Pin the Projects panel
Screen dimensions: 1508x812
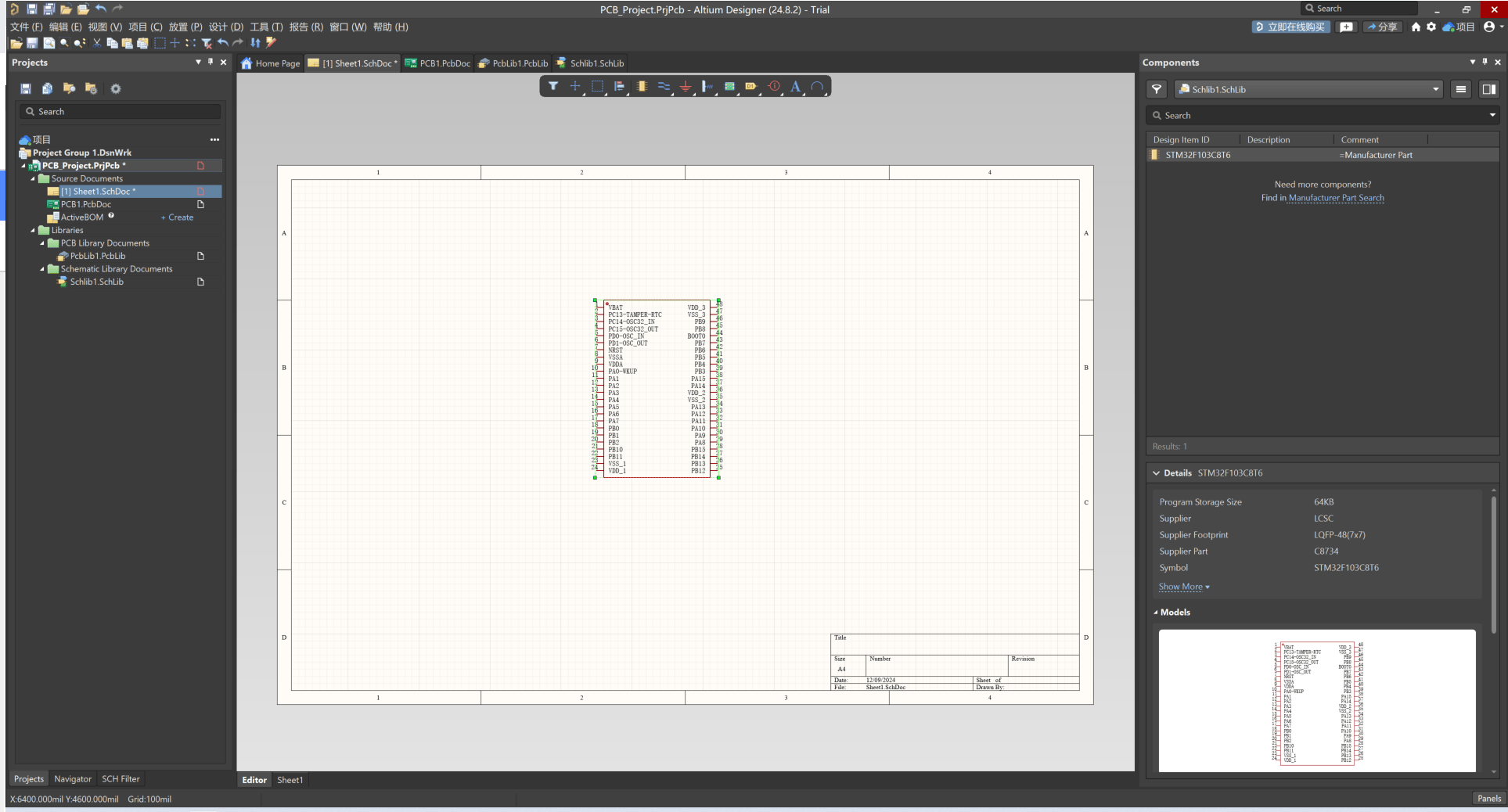click(211, 63)
